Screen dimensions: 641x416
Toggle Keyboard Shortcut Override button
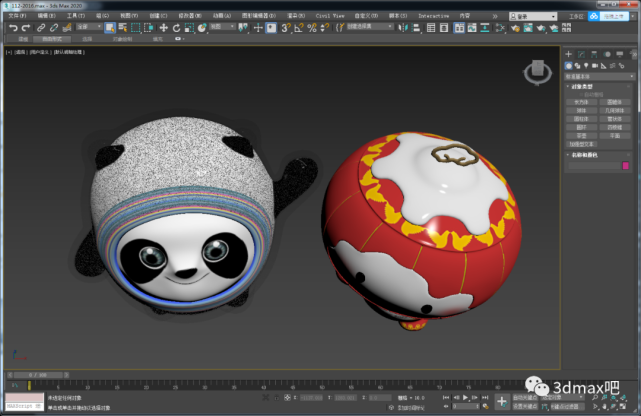pyautogui.click(x=271, y=28)
